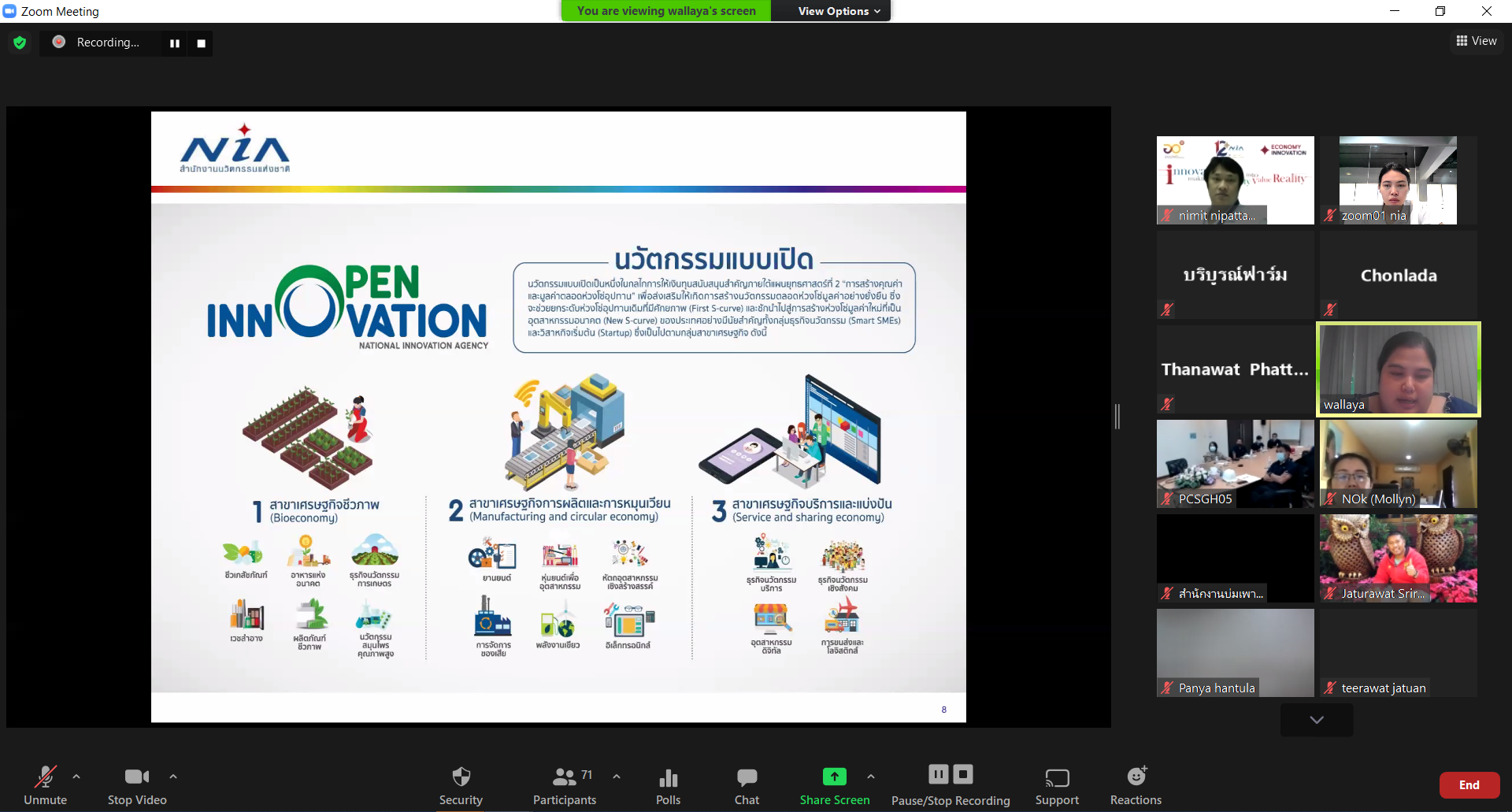
Task: Click the muted mic icon on teerawat jatuan tile
Action: [1330, 688]
